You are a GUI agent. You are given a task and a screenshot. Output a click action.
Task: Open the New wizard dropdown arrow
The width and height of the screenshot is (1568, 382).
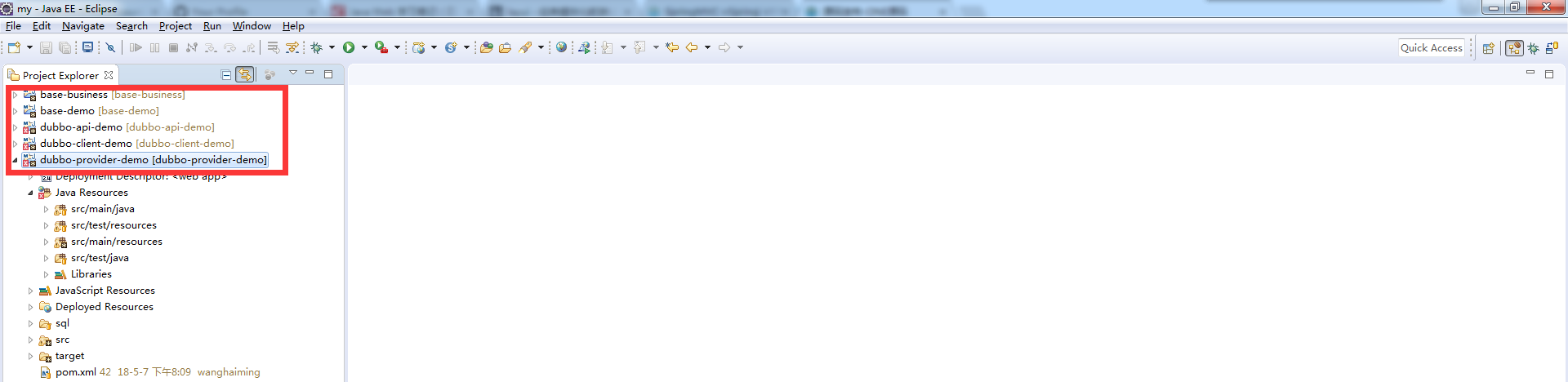tap(29, 47)
